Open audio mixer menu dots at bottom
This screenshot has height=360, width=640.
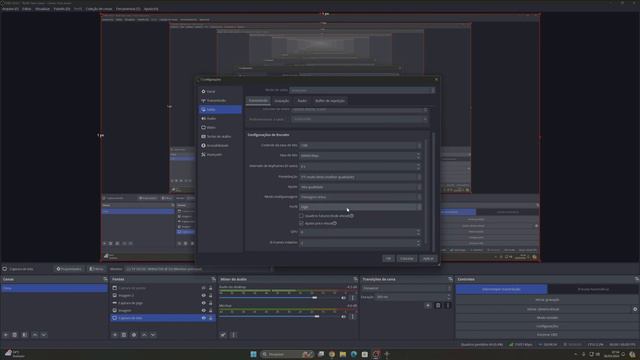pos(233,335)
